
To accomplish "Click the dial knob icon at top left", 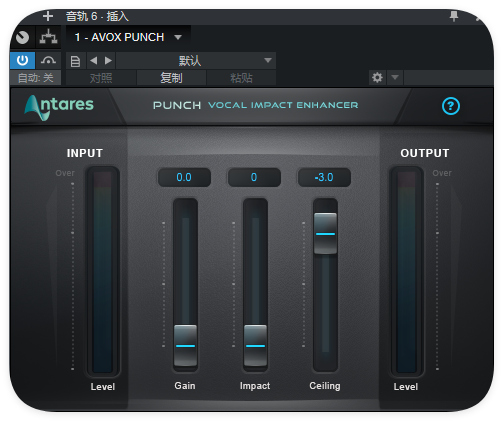I will (23, 37).
